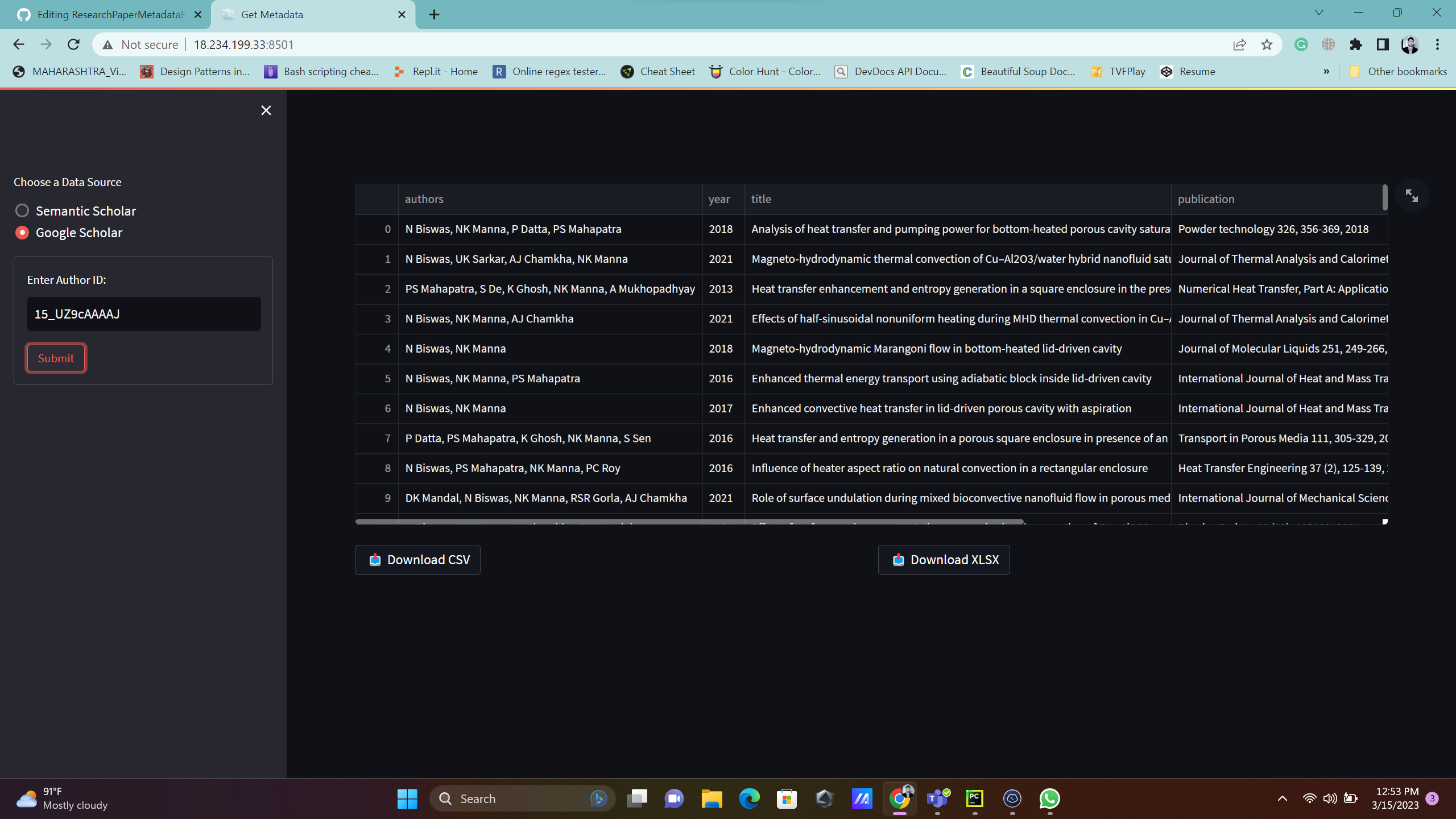
Task: Select the Semantic Scholar radio option
Action: click(75, 211)
